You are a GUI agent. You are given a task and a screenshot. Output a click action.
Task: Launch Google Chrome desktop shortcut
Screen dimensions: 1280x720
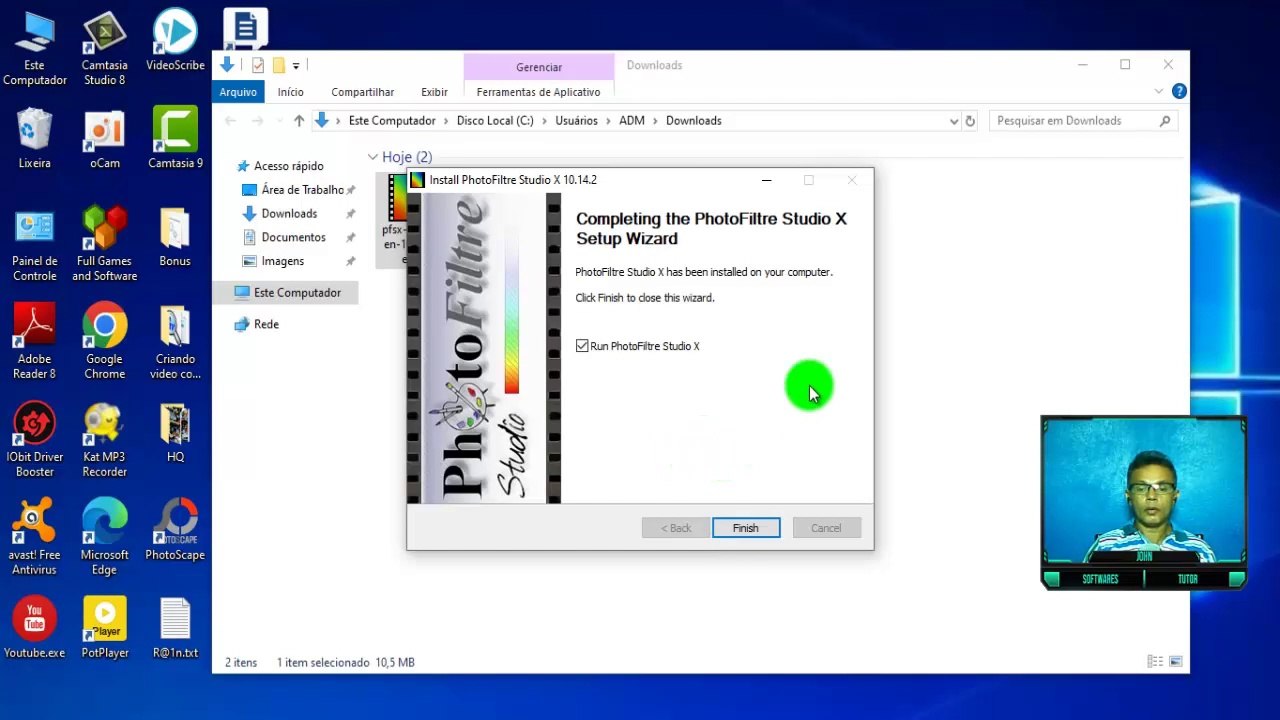click(x=104, y=342)
